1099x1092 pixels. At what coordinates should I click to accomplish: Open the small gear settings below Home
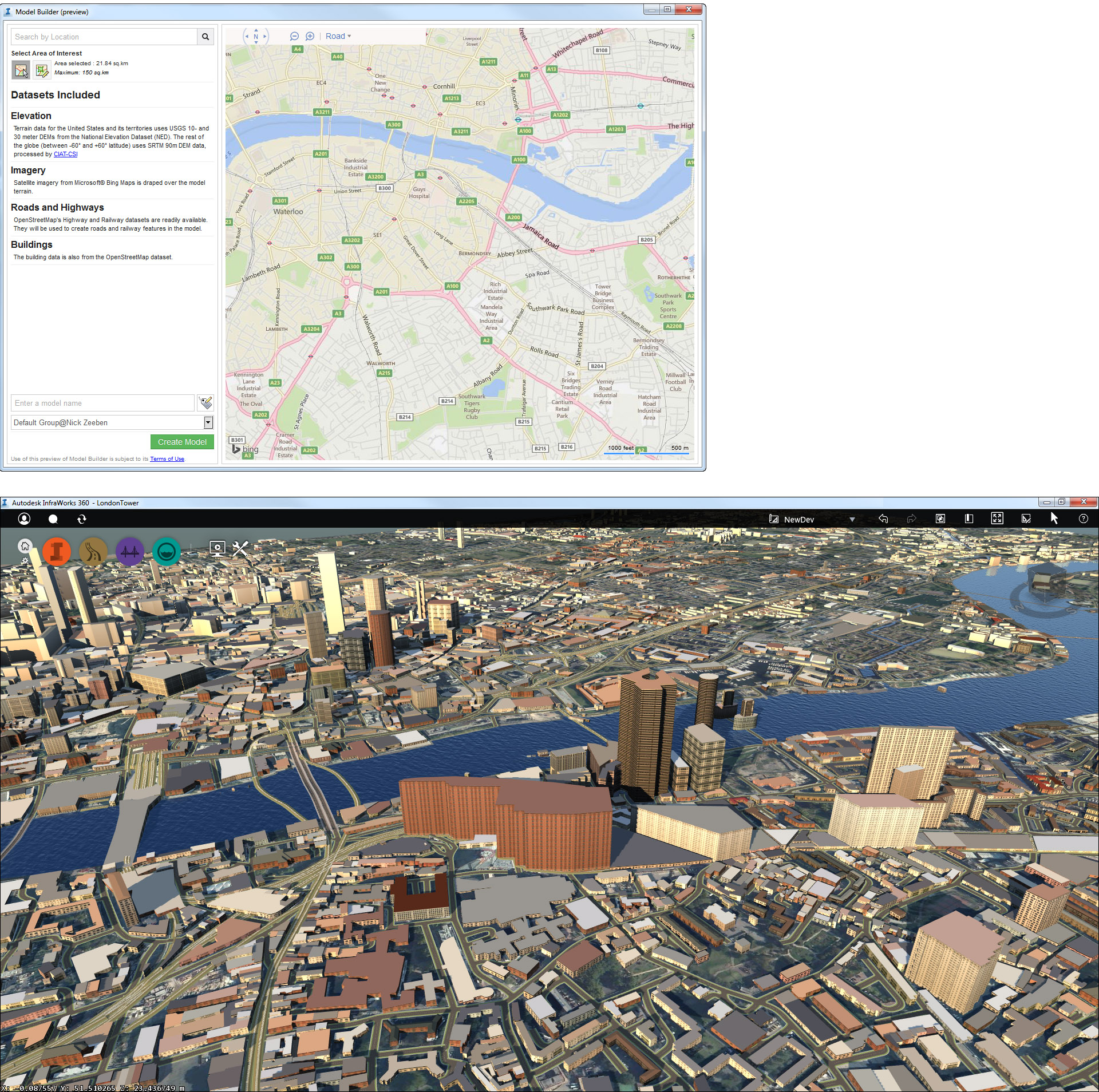[25, 561]
